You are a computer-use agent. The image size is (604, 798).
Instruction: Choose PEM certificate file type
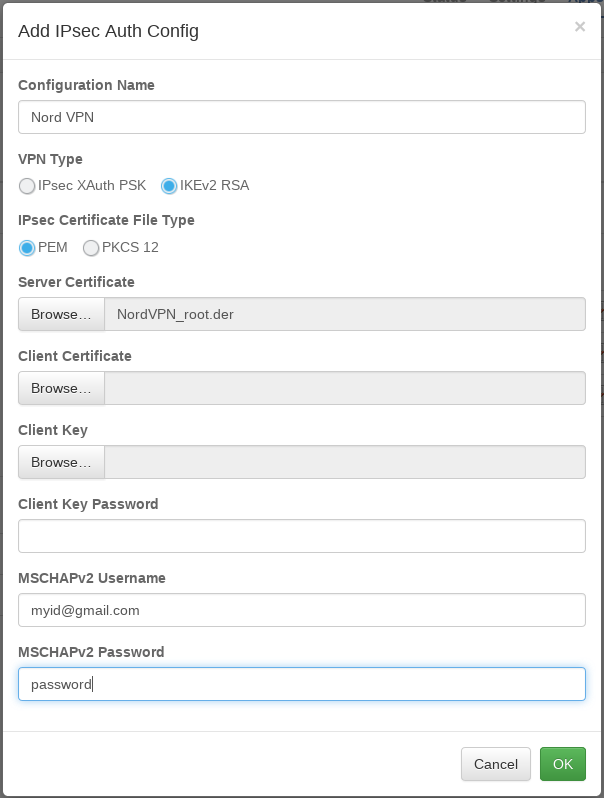pyautogui.click(x=27, y=248)
